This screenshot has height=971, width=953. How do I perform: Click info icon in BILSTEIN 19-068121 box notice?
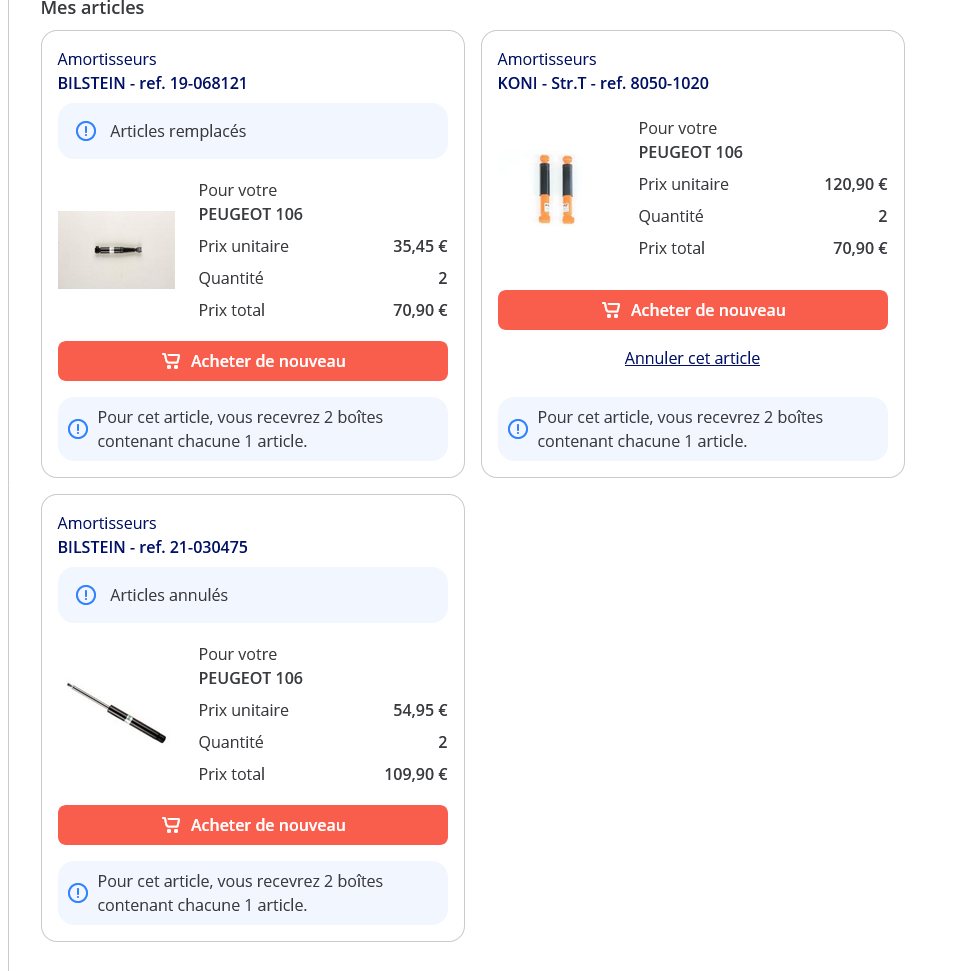pyautogui.click(x=78, y=429)
